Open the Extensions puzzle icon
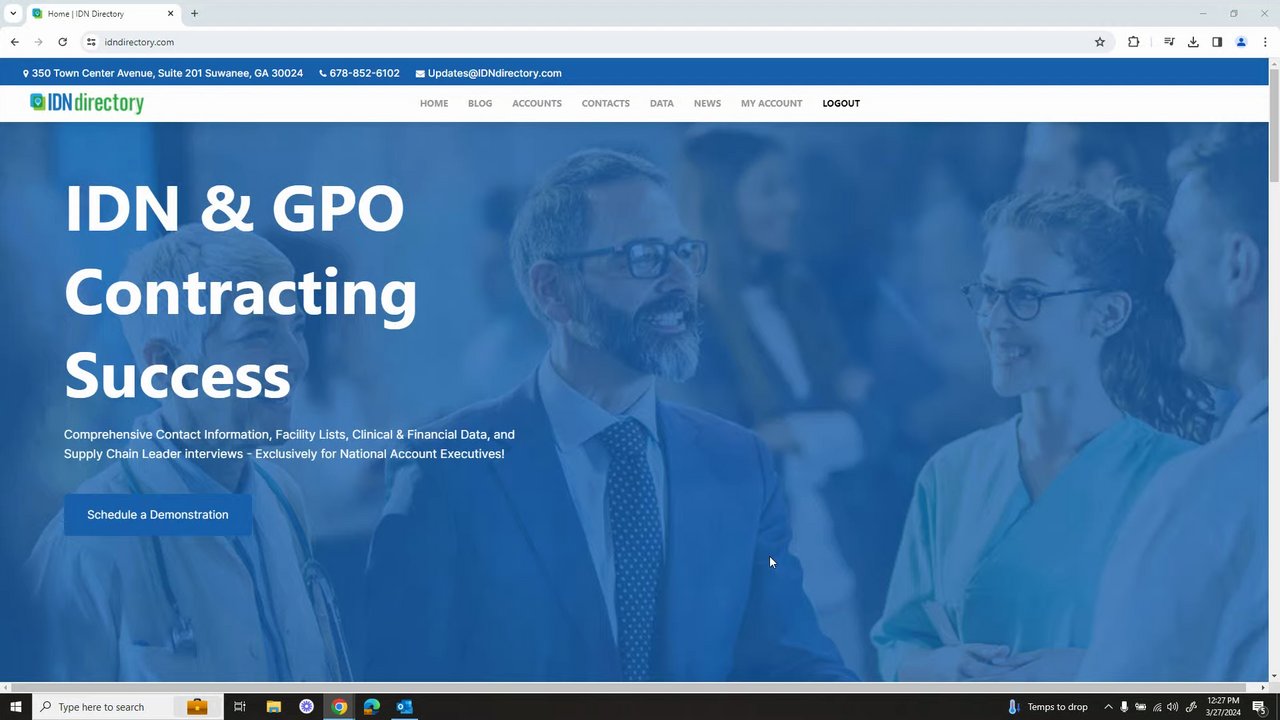 click(1133, 42)
